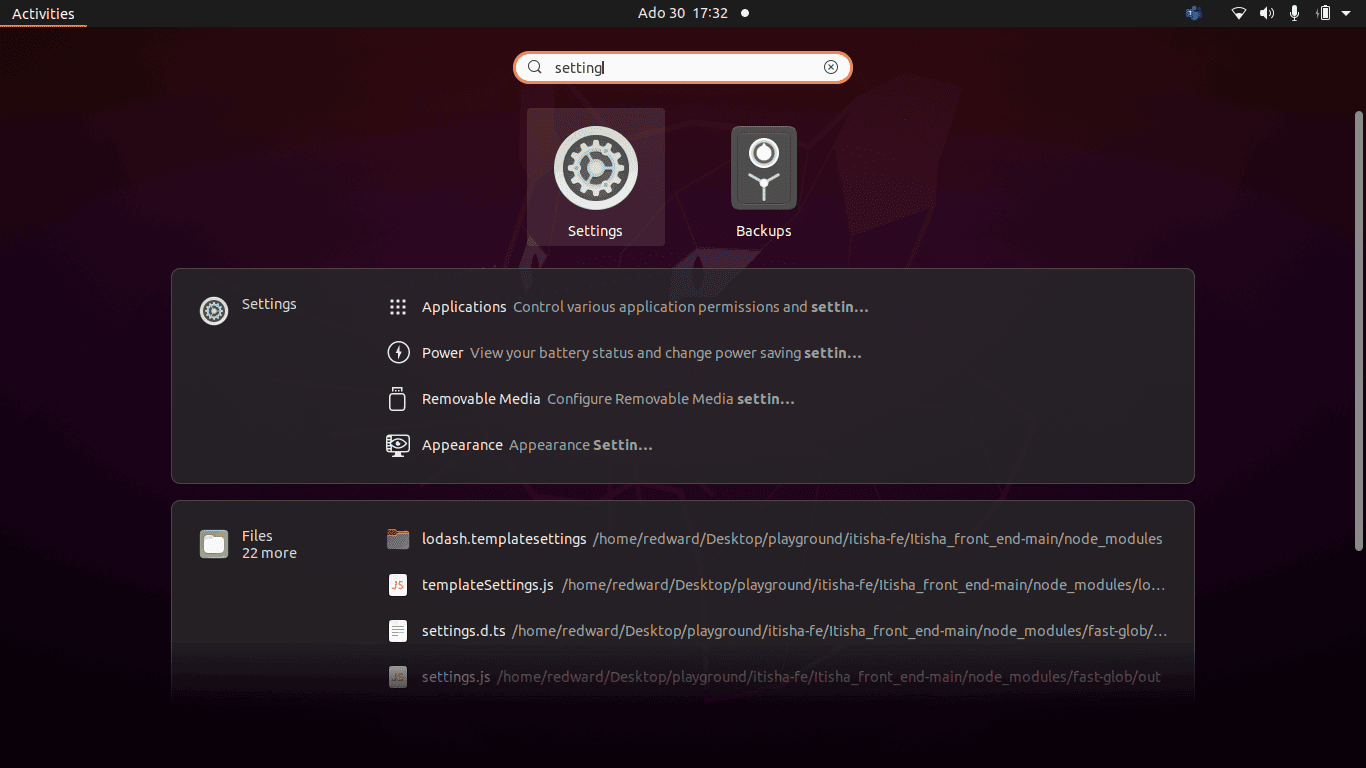The image size is (1366, 768).
Task: Click the Appearance settings result icon
Action: point(398,444)
